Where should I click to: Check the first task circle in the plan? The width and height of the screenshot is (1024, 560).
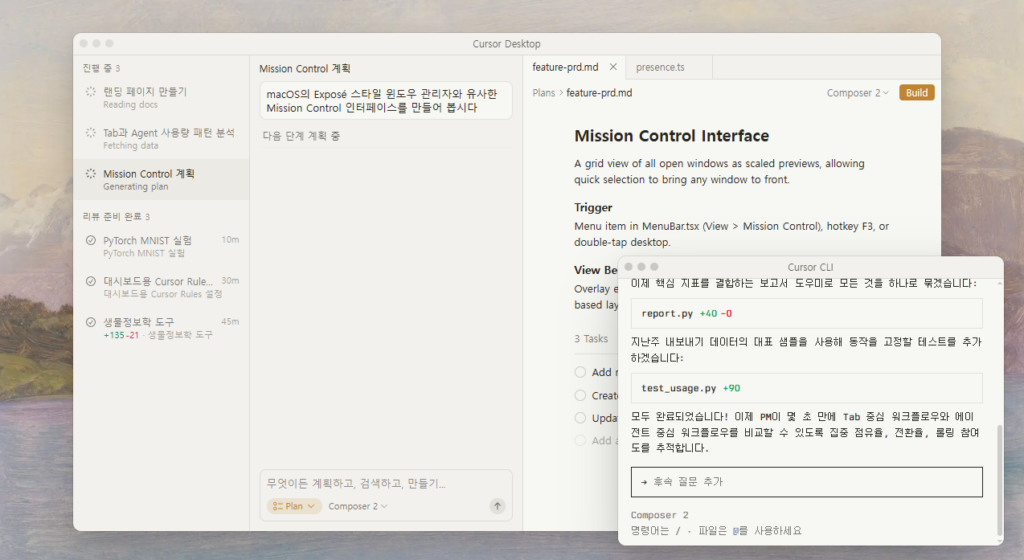(581, 372)
